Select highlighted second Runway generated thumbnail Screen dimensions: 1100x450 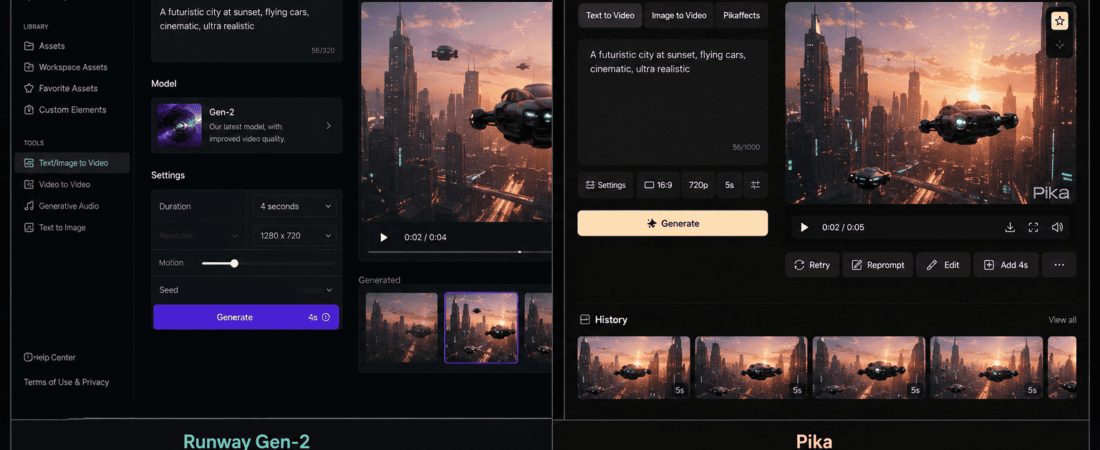point(481,328)
